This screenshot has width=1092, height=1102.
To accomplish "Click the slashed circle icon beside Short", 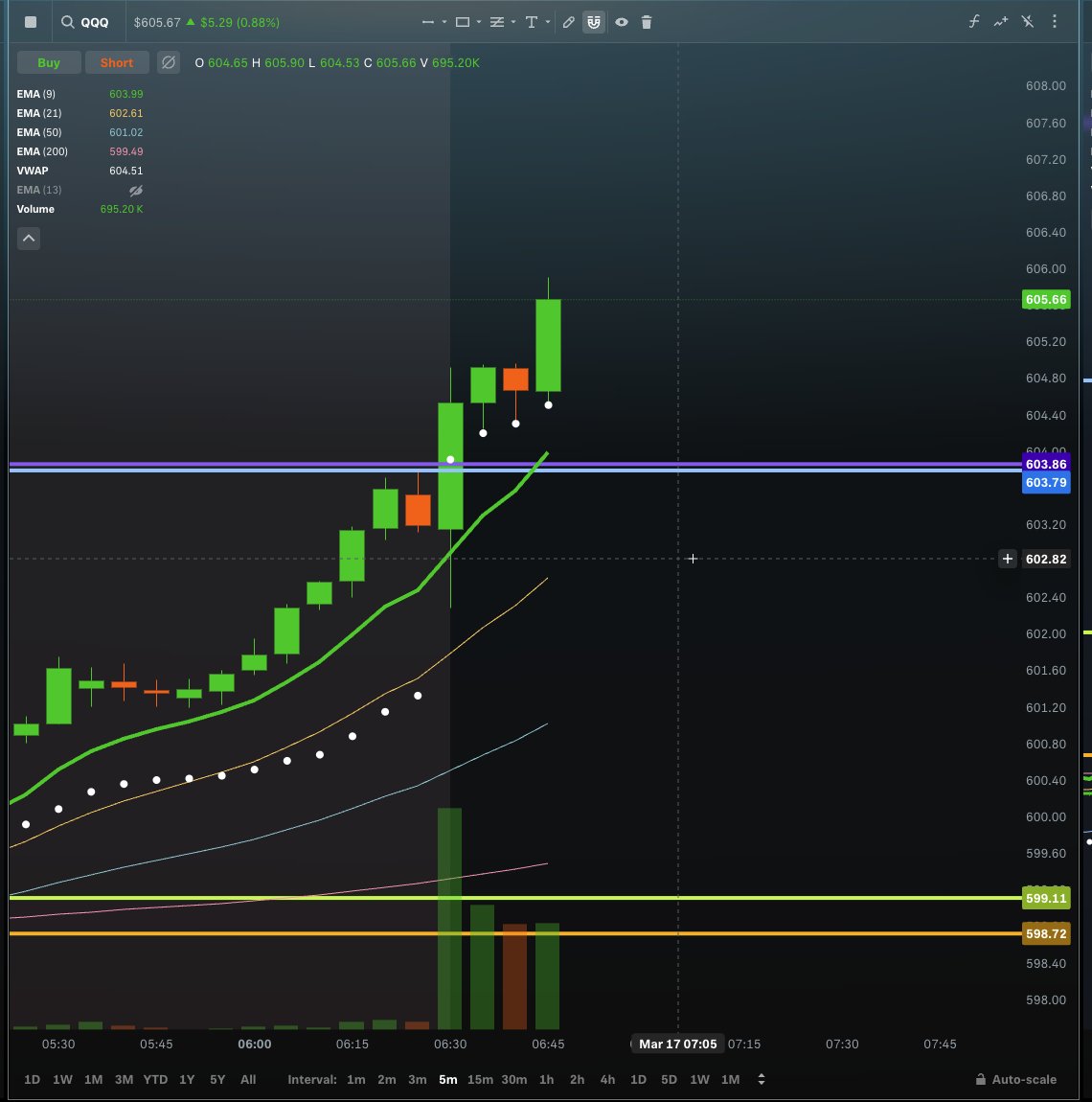I will [x=168, y=62].
